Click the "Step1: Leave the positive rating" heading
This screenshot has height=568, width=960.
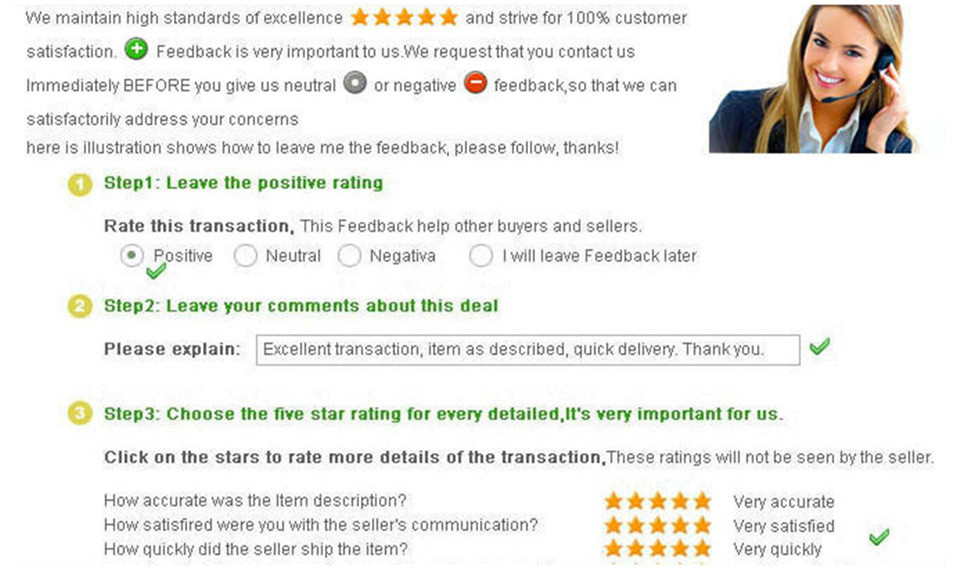(243, 183)
